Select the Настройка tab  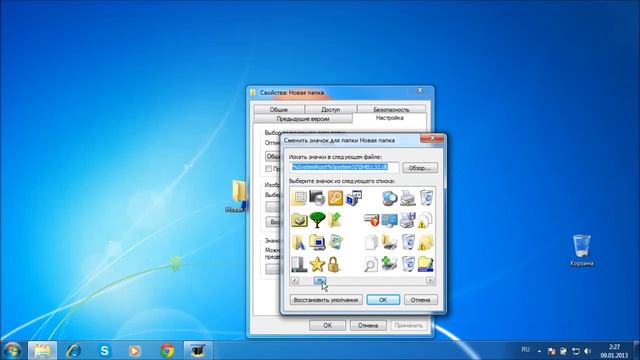pyautogui.click(x=389, y=118)
